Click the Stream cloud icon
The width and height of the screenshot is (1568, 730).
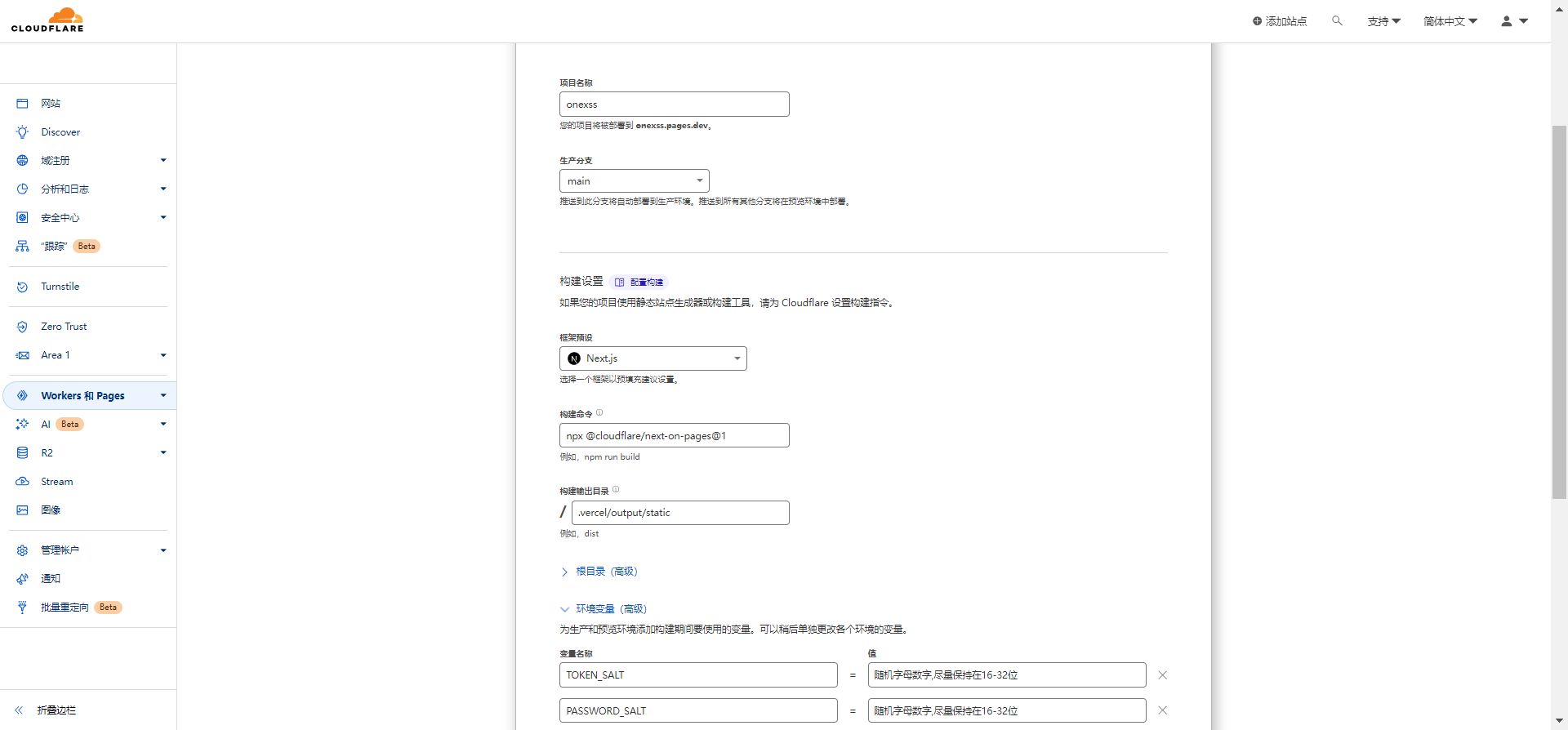pyautogui.click(x=22, y=482)
